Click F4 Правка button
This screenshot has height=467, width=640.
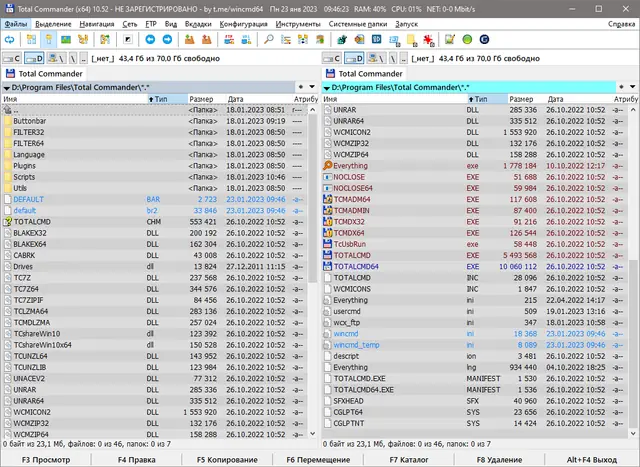coord(137,460)
